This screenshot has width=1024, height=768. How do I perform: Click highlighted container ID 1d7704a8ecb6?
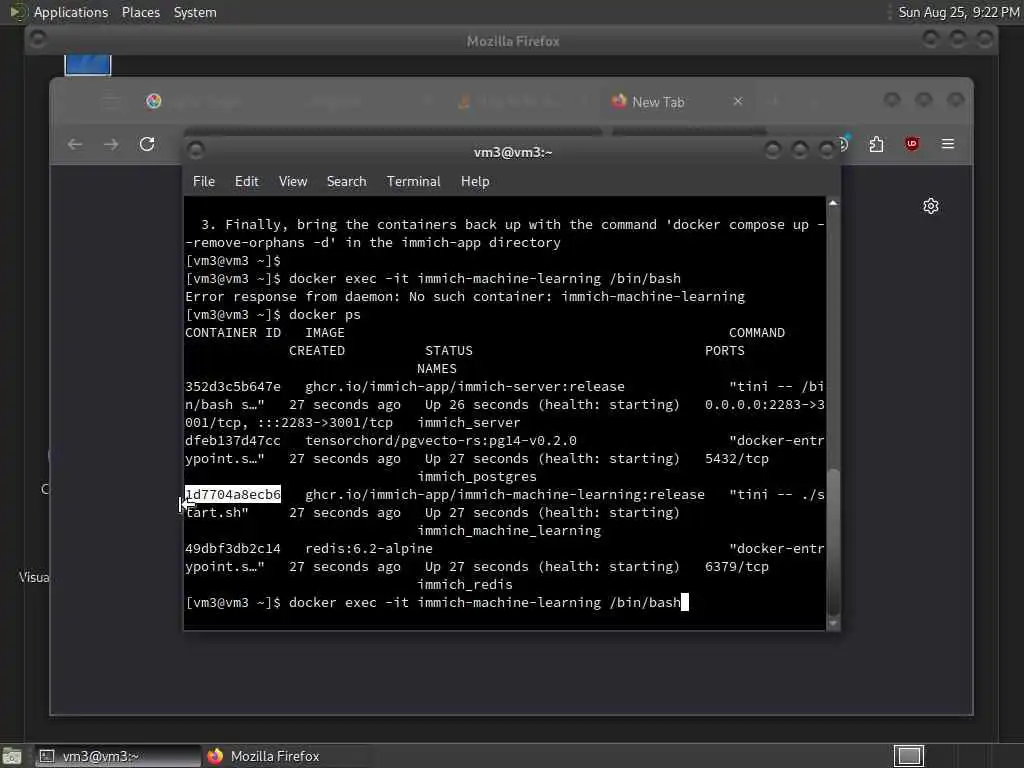pyautogui.click(x=232, y=494)
